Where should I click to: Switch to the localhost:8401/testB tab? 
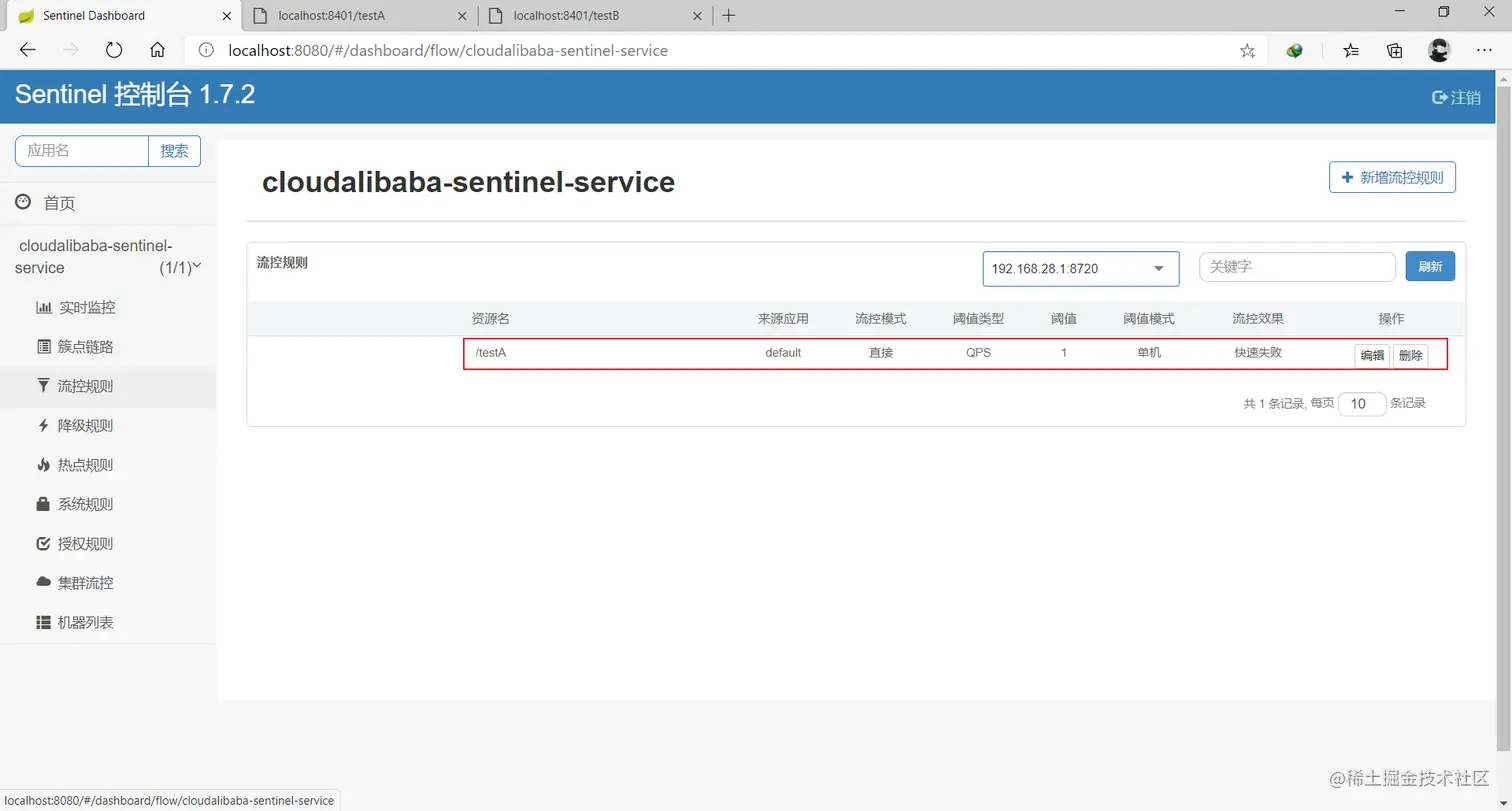[595, 15]
